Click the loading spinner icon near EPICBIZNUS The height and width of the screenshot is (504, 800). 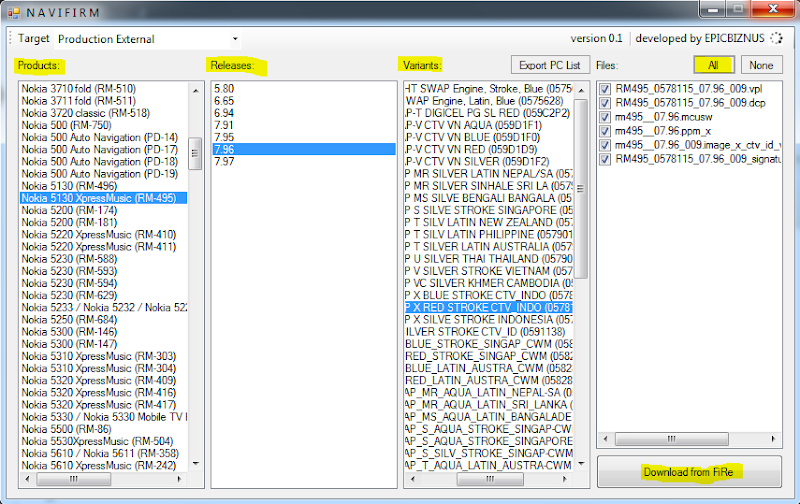(x=776, y=38)
